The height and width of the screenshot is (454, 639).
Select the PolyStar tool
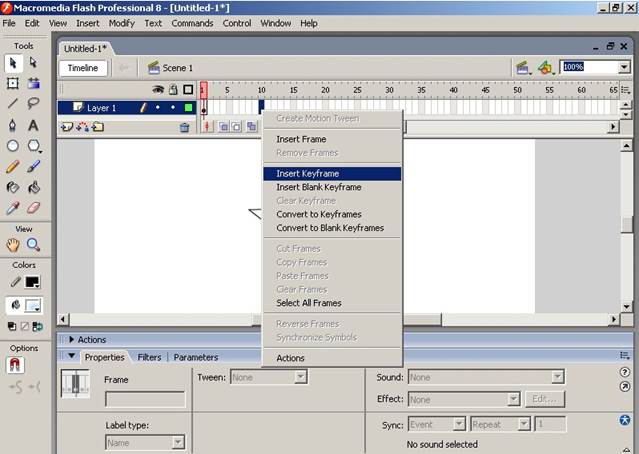coord(34,145)
